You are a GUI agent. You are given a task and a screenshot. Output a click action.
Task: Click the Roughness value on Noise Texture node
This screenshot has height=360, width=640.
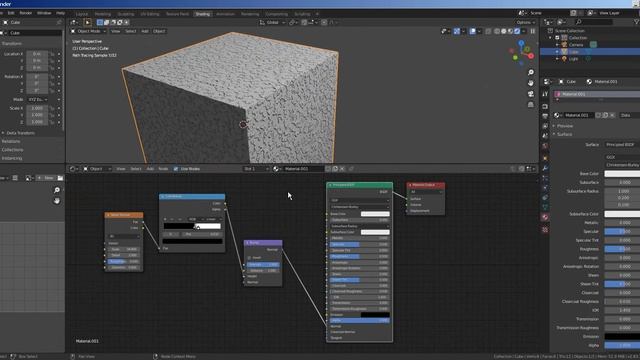tap(124, 261)
